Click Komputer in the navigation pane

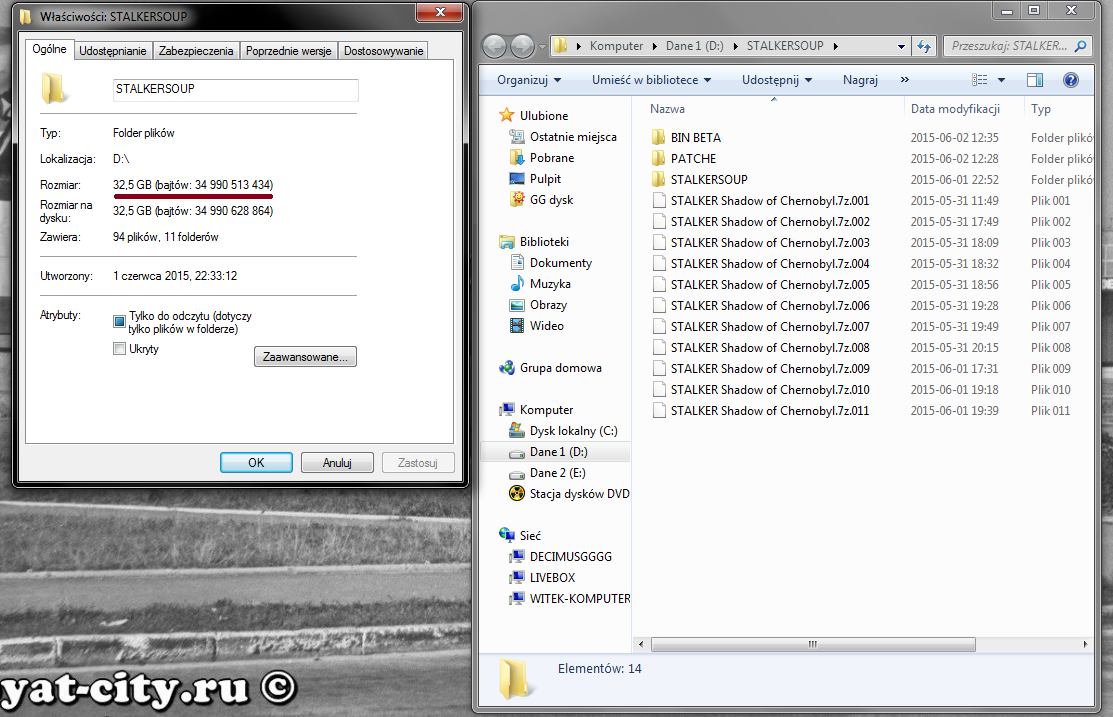pos(547,410)
